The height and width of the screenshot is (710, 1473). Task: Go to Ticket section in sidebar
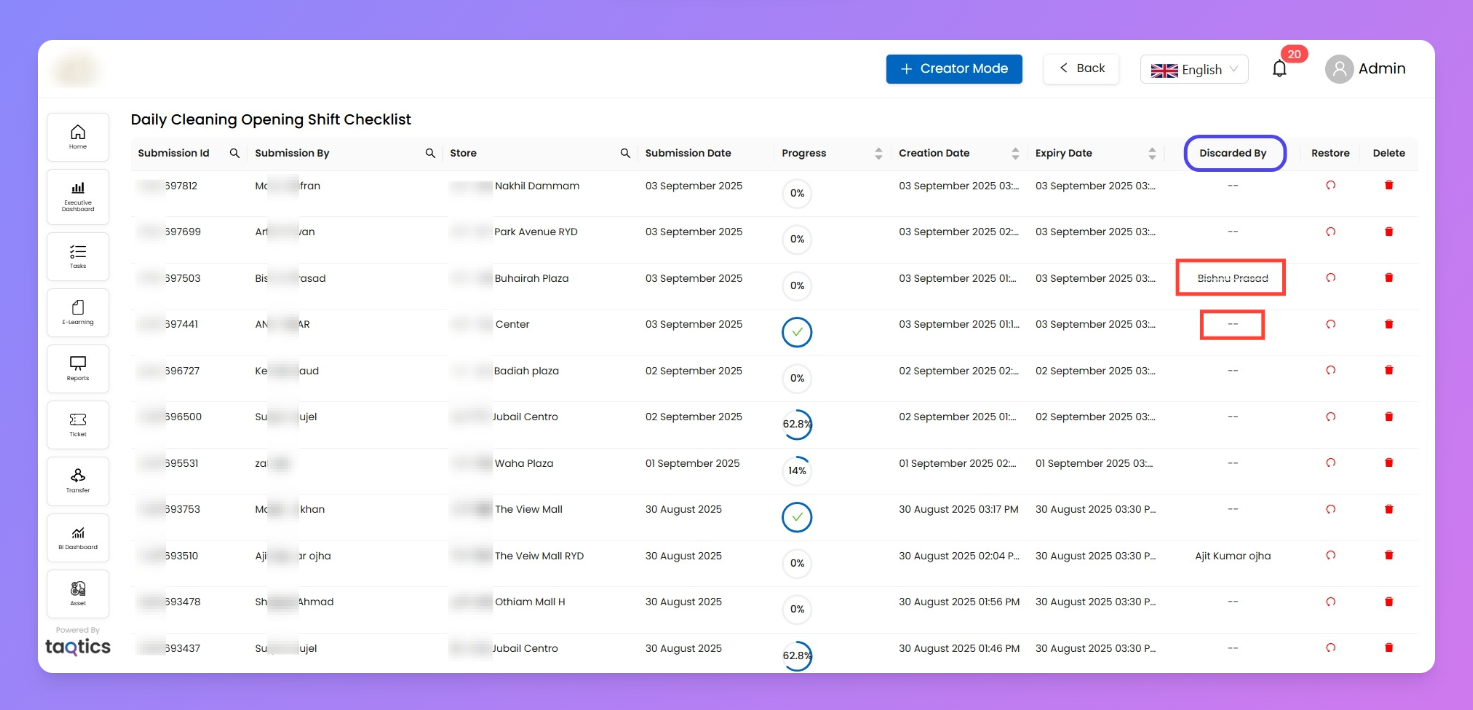pyautogui.click(x=78, y=424)
